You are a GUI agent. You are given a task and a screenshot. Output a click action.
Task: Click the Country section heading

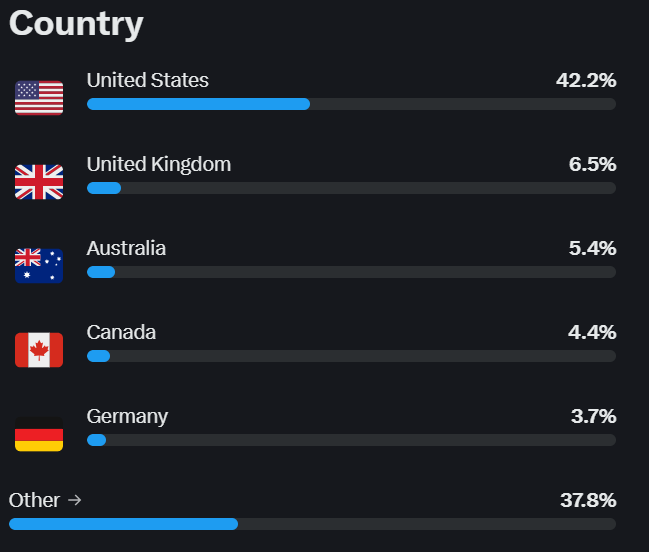point(76,24)
